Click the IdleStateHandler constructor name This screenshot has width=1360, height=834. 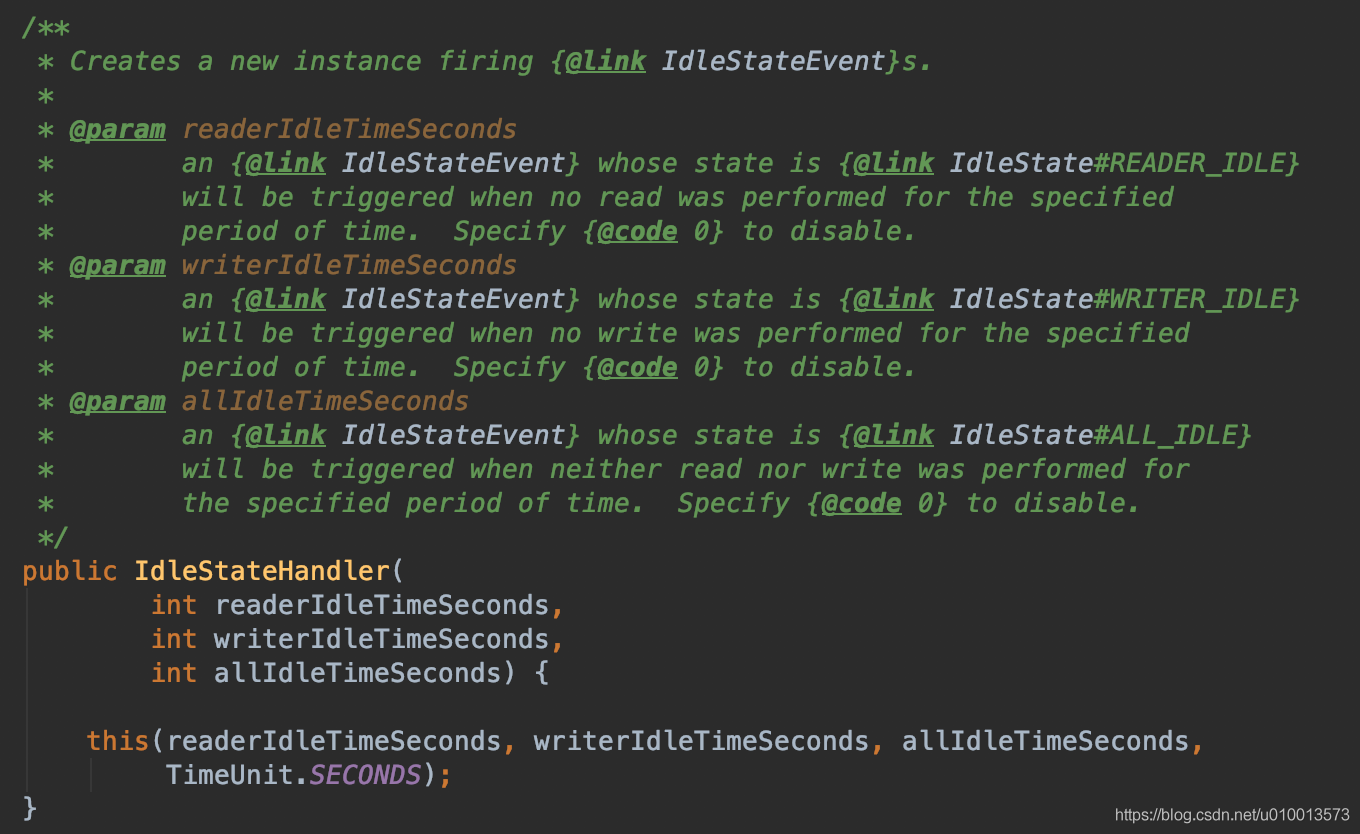pos(262,571)
